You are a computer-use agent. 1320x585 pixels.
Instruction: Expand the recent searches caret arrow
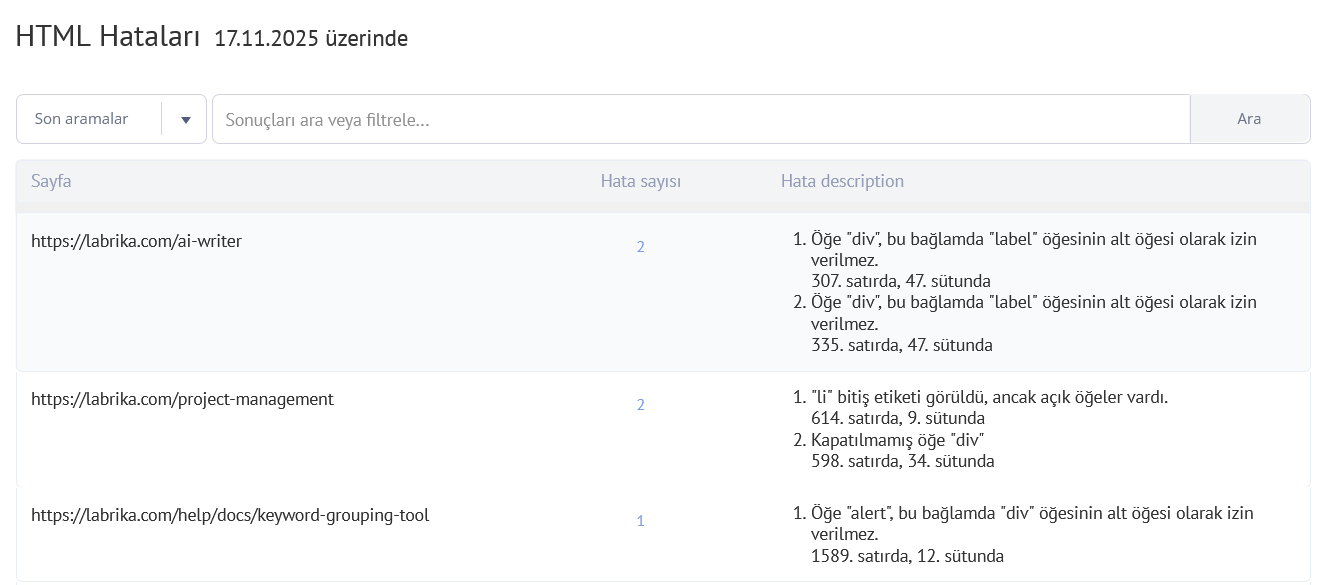point(184,118)
